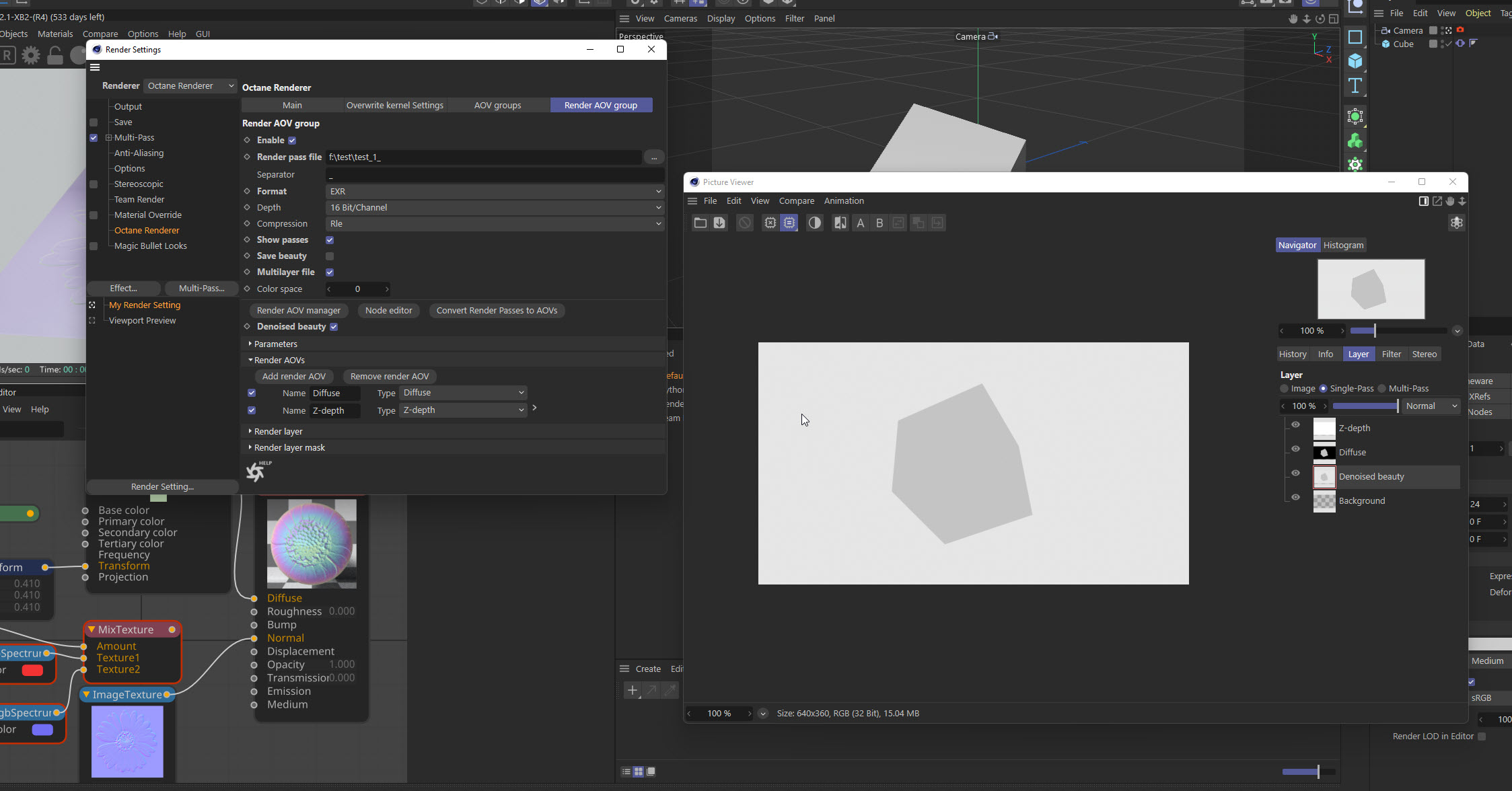Click the open folder icon in Picture Viewer
The image size is (1512, 791).
click(x=700, y=223)
